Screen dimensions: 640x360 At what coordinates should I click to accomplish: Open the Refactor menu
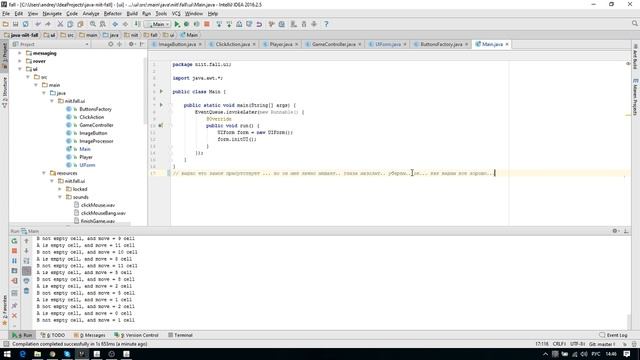pyautogui.click(x=113, y=13)
